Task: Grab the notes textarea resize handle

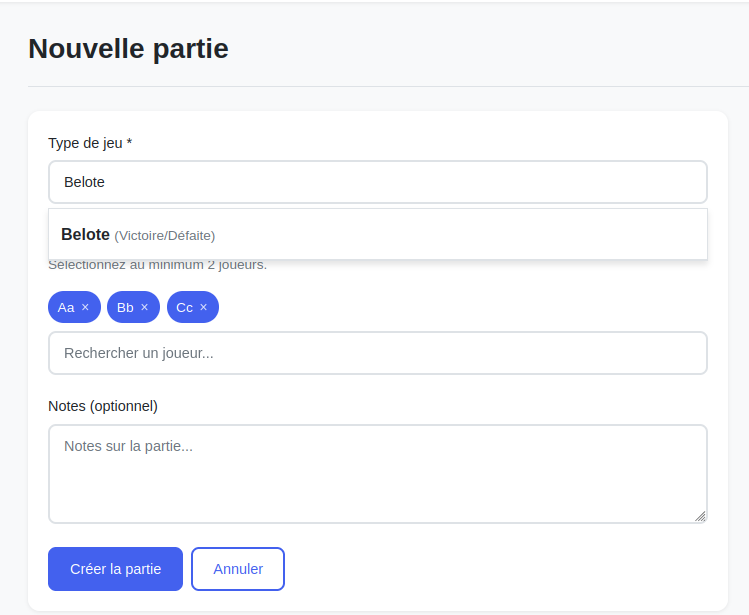Action: tap(700, 516)
